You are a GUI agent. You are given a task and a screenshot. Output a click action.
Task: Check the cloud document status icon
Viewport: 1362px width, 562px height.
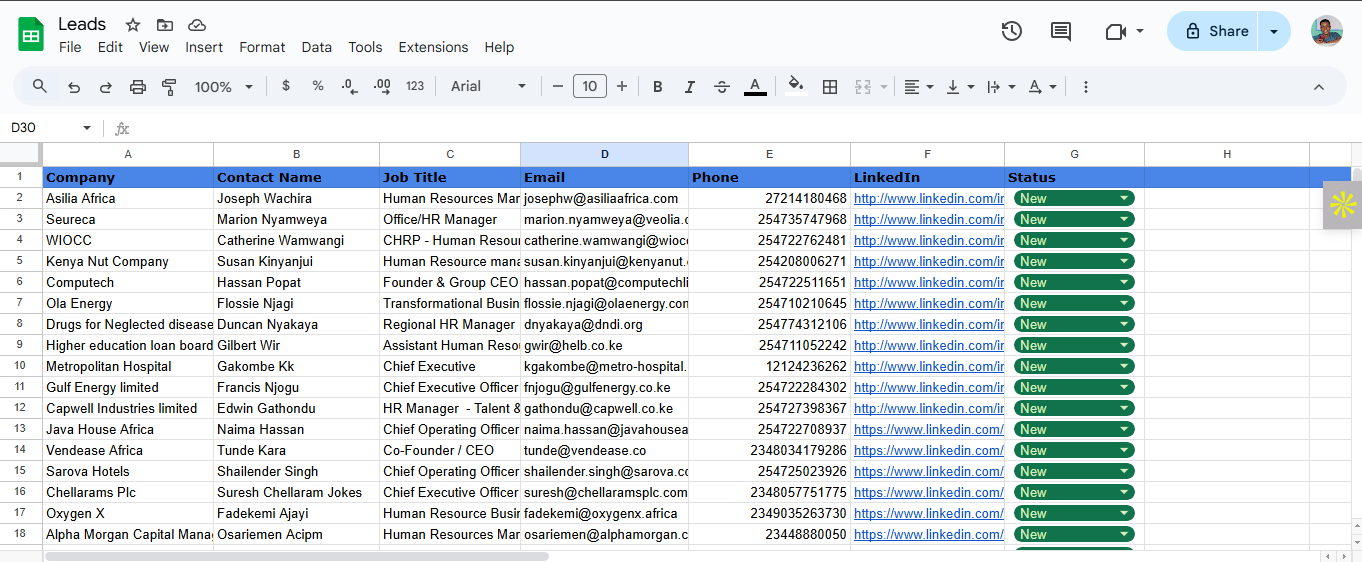point(197,25)
